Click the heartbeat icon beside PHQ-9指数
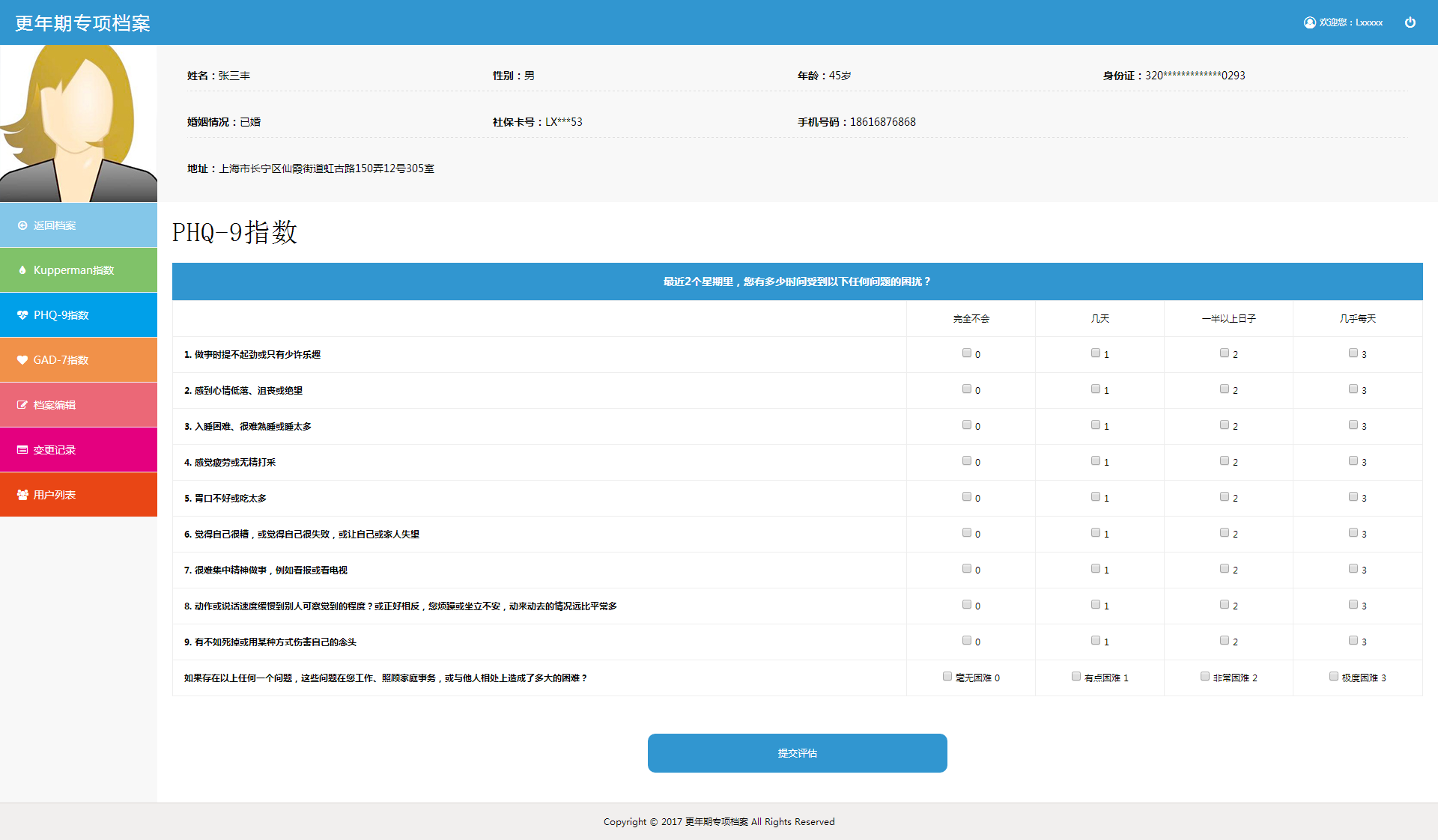This screenshot has height=840, width=1438. [x=22, y=315]
